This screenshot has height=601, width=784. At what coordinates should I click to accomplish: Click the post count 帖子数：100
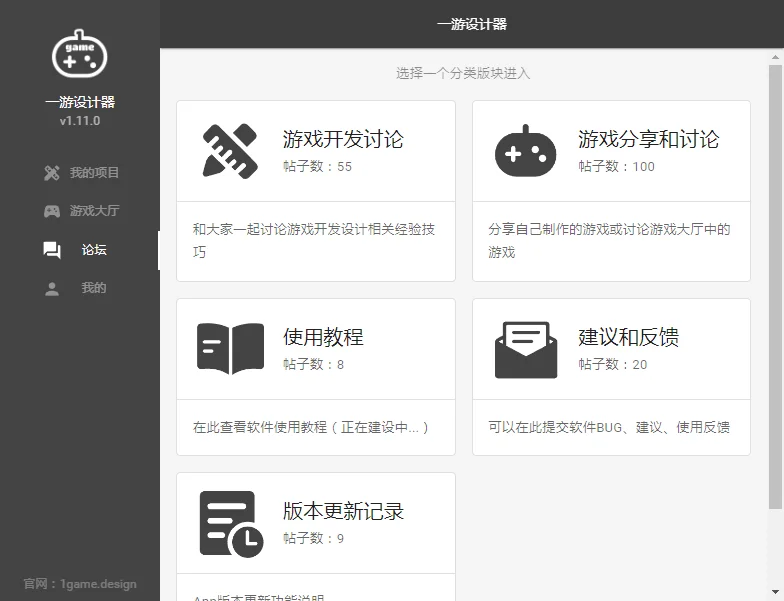tap(616, 166)
